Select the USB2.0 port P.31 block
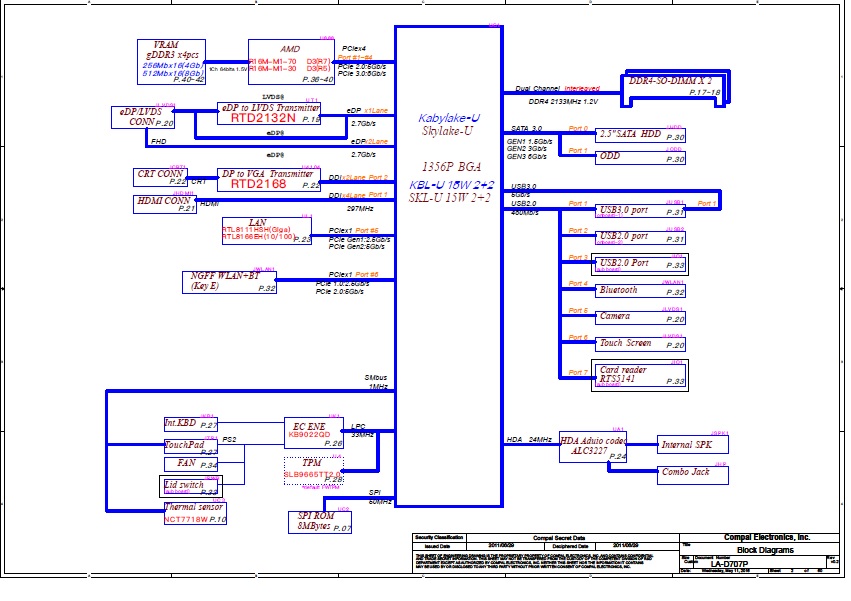The width and height of the screenshot is (851, 601). tap(640, 237)
